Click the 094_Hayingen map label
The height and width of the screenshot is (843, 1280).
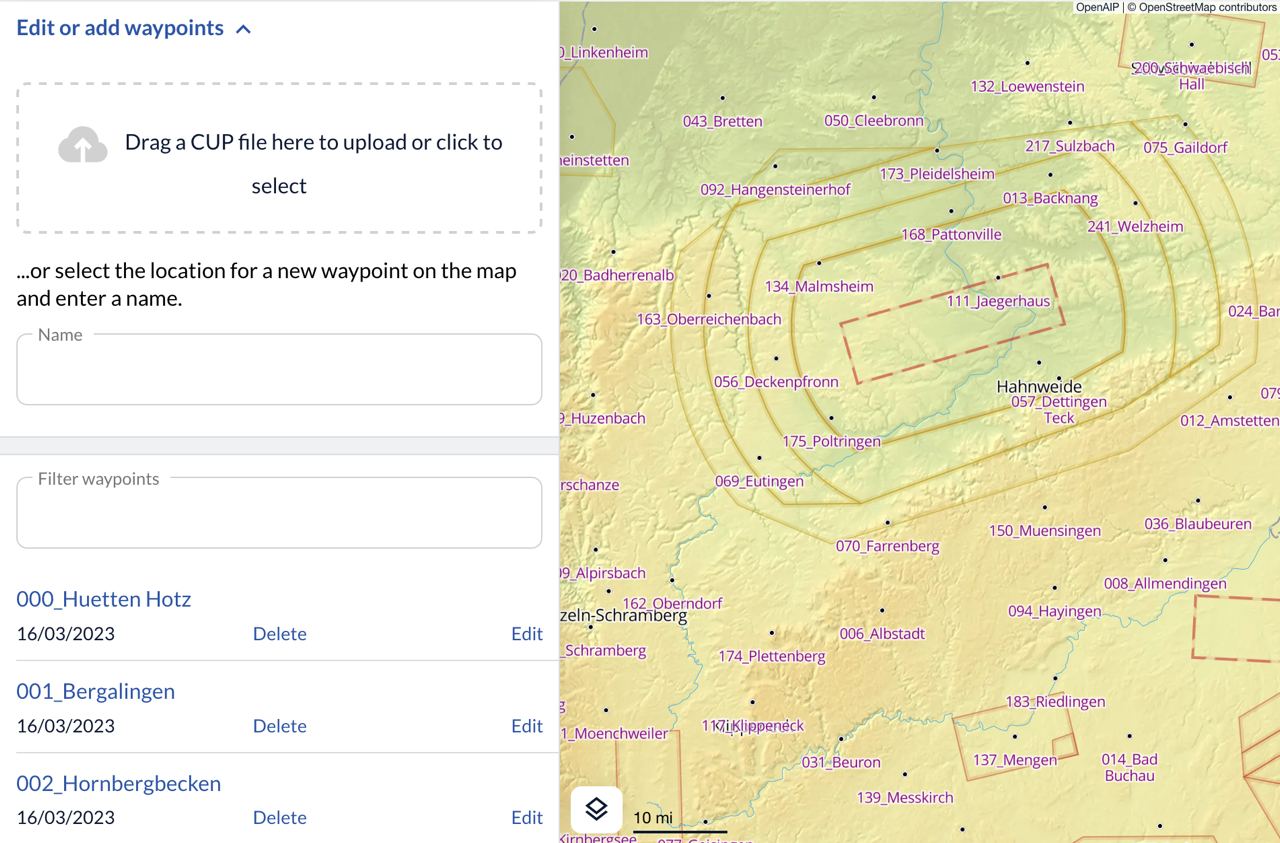pos(1055,612)
